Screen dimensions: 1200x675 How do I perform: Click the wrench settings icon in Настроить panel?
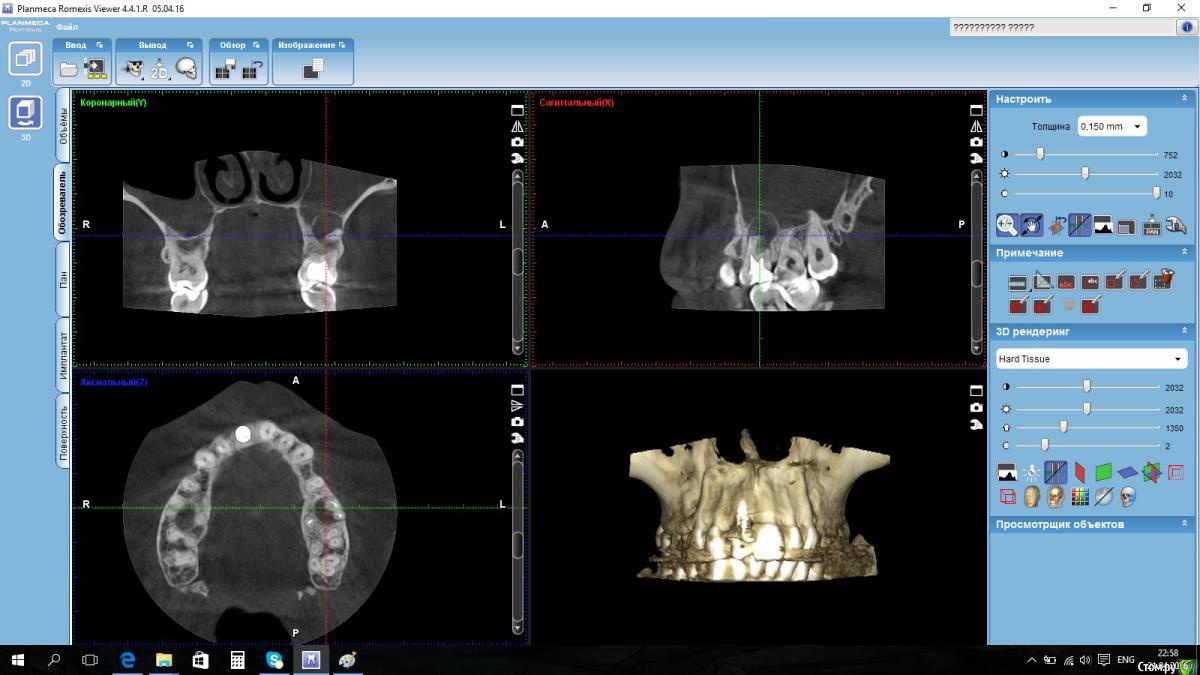[1175, 226]
